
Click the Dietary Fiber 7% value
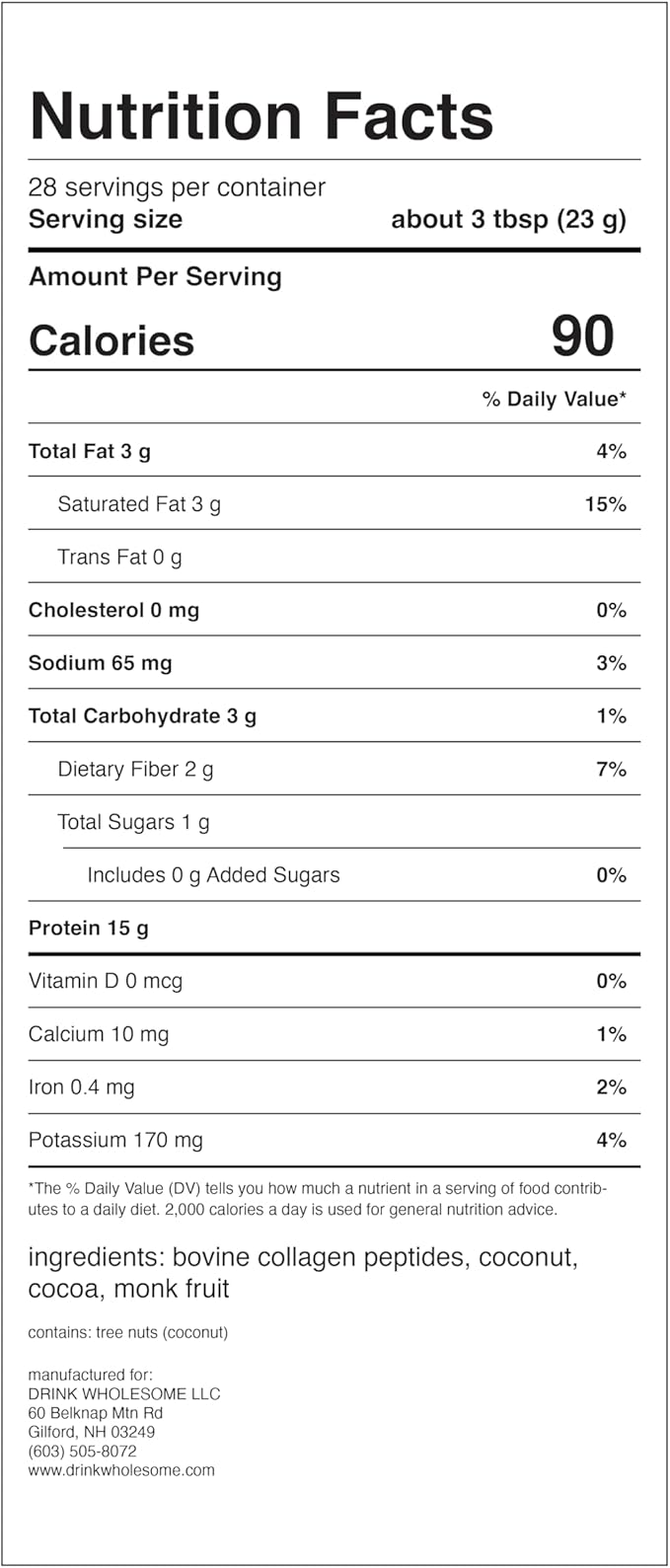tap(611, 770)
